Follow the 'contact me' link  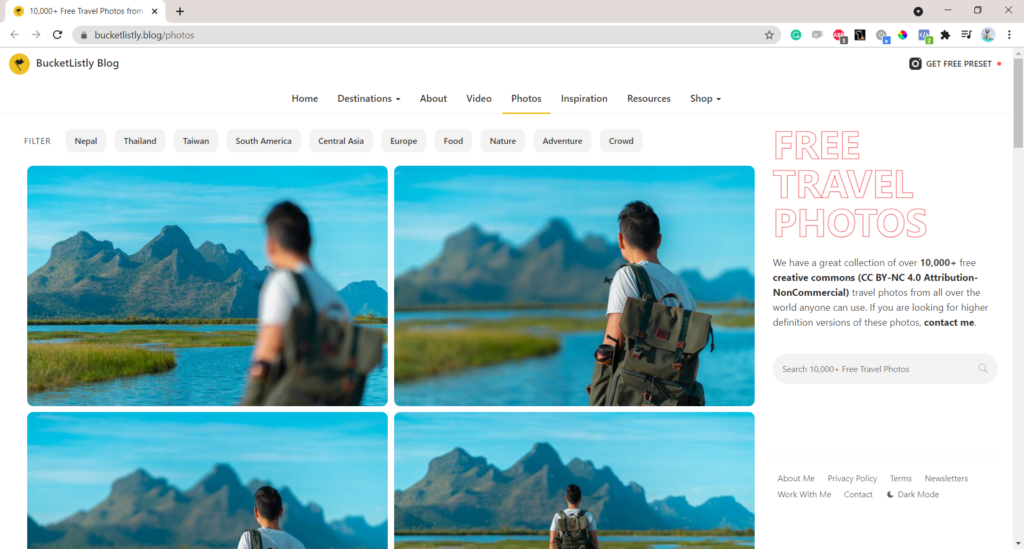[x=948, y=323]
